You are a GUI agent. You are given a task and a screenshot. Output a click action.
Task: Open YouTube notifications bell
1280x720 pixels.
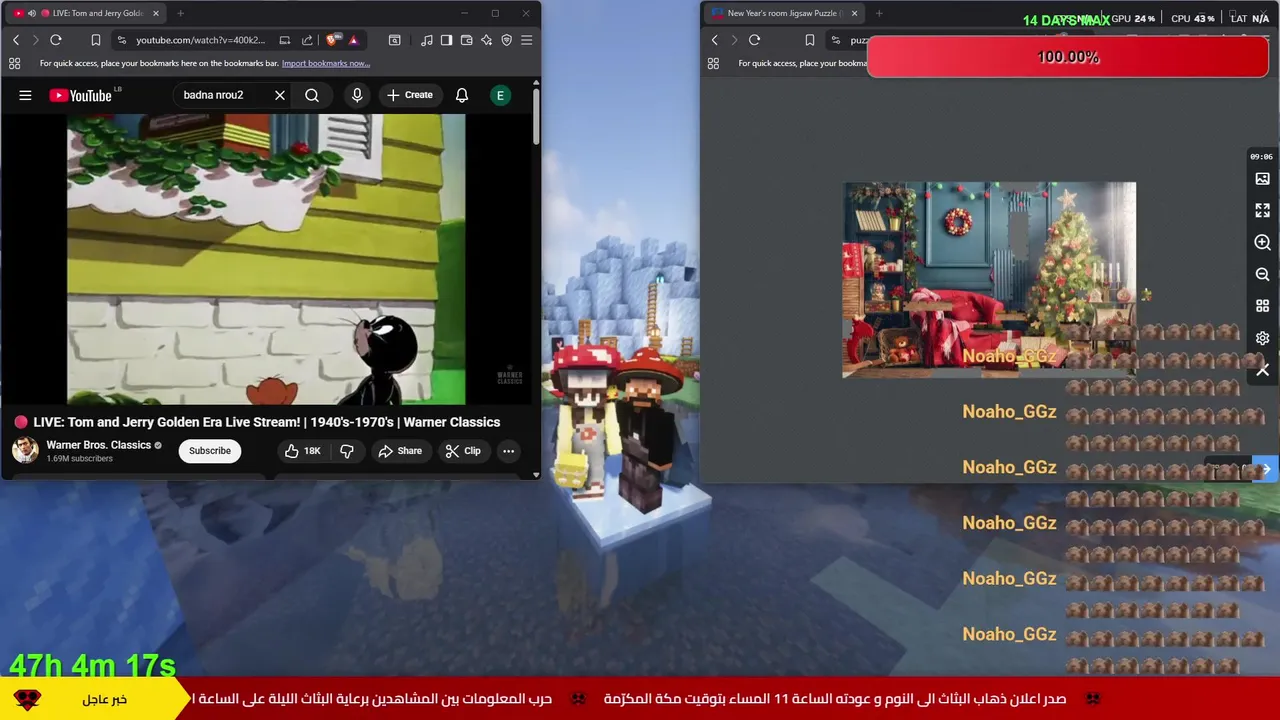462,95
